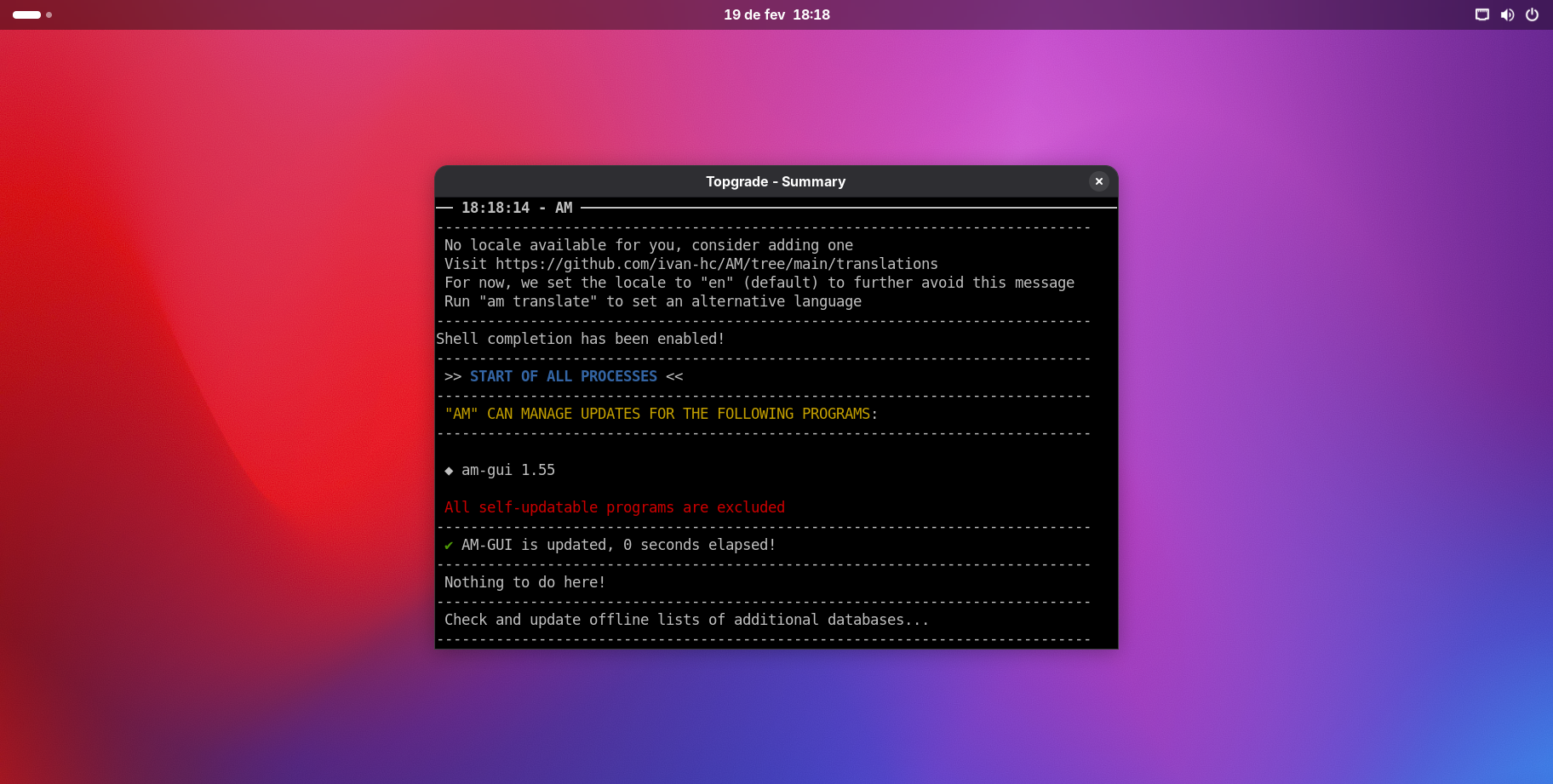Viewport: 1553px width, 784px height.
Task: Open the clock showing 19 de fev 18:18
Action: click(776, 14)
